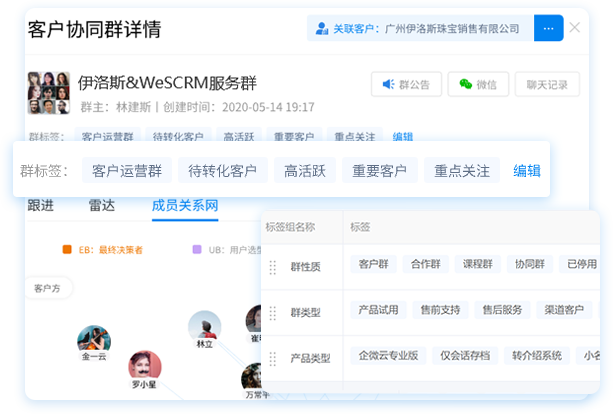
Task: Click the 客户方 label pill
Action: coord(48,288)
